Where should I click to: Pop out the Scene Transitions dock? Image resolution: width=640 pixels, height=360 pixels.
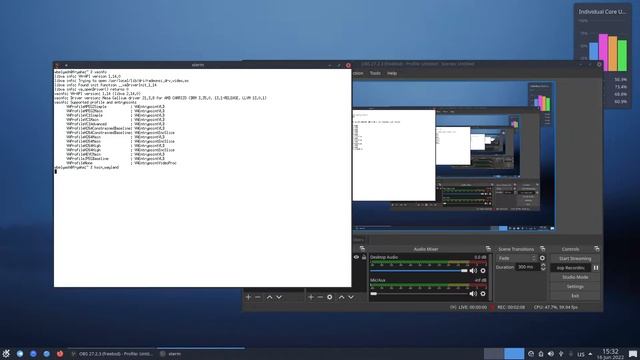[542, 249]
